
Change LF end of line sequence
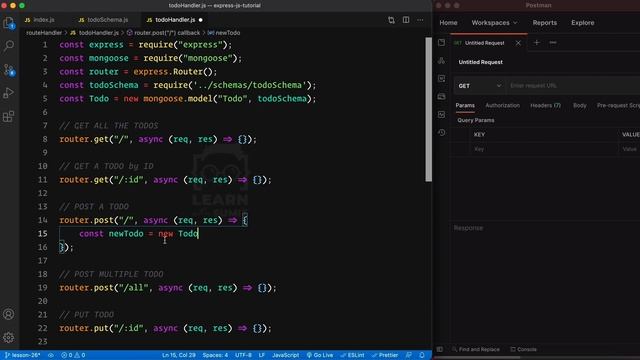point(262,355)
